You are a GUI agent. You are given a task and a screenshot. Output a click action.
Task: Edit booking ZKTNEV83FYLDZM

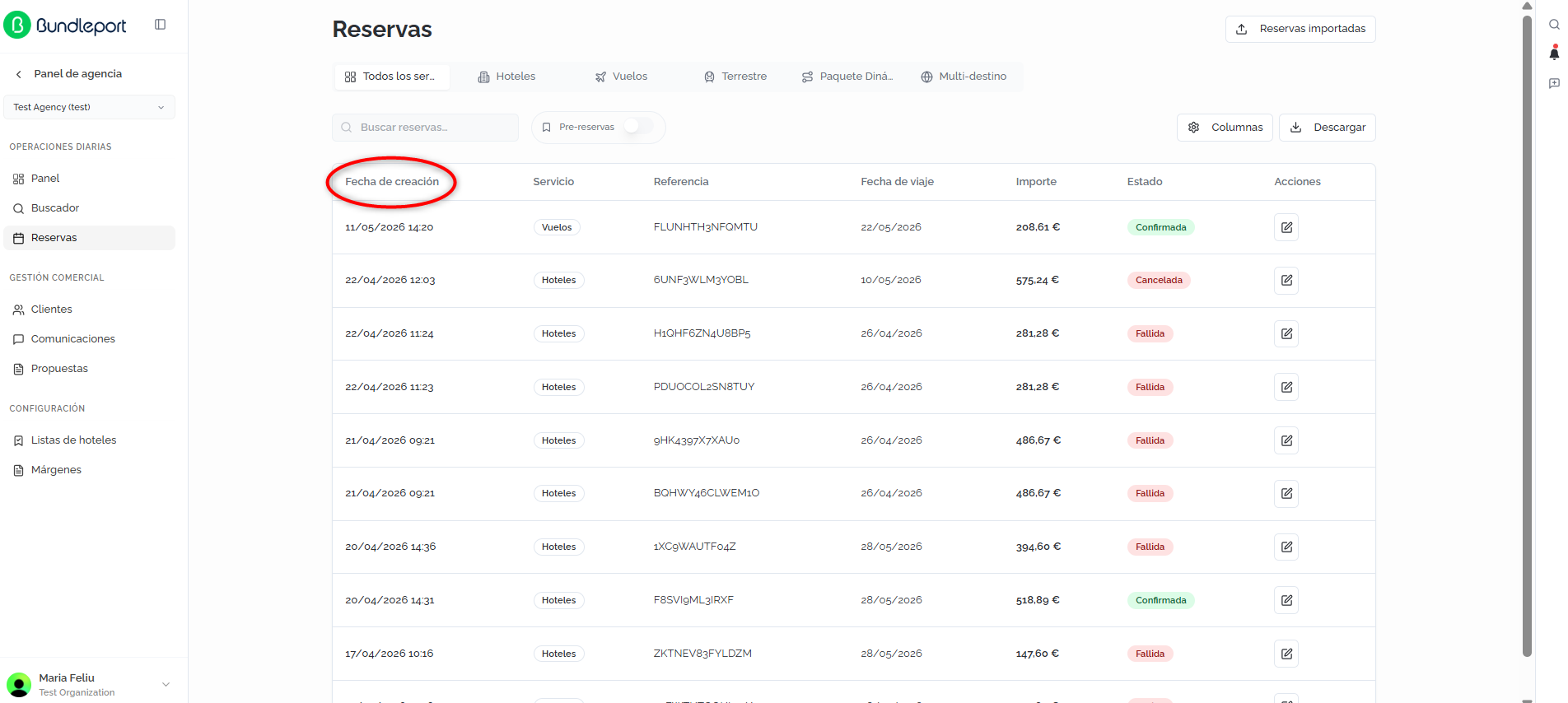[x=1286, y=654]
